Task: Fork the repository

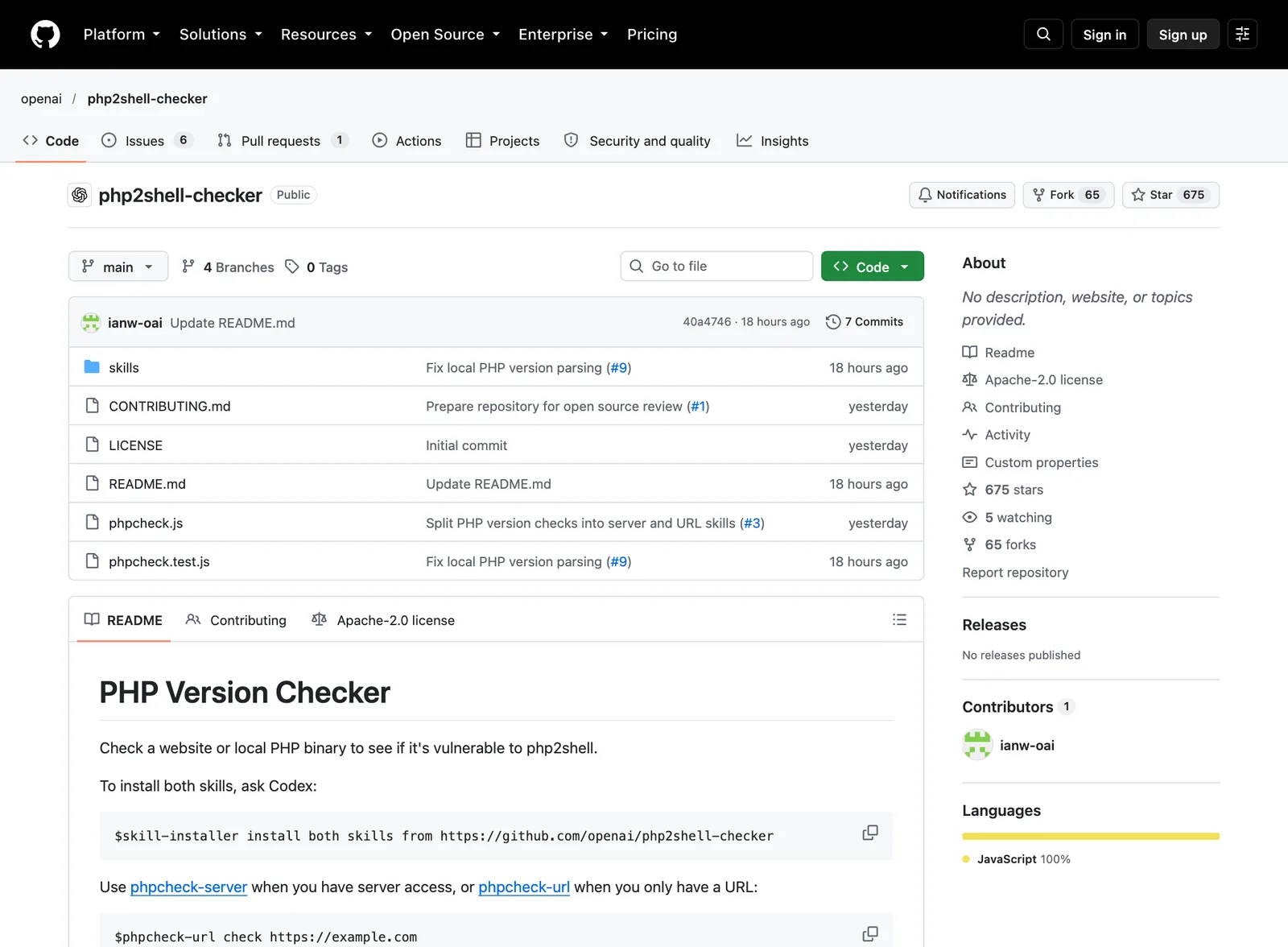Action: [1068, 195]
